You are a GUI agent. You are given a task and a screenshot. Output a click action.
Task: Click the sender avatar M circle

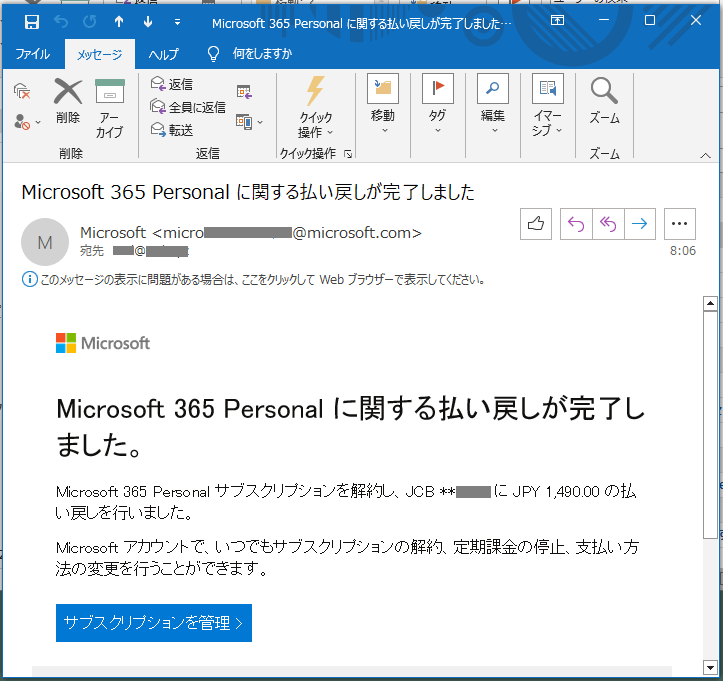[45, 242]
